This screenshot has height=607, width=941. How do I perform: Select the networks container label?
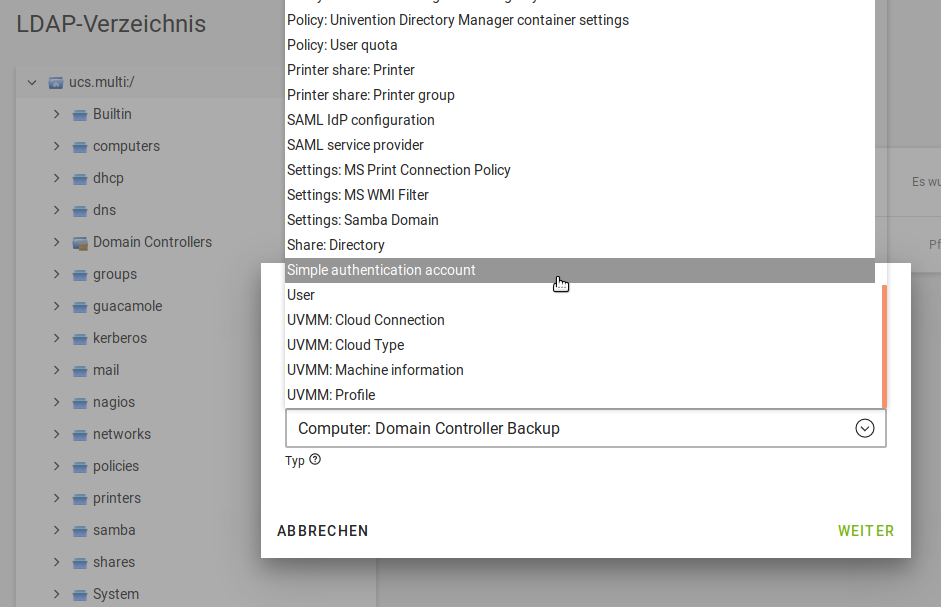click(x=122, y=434)
